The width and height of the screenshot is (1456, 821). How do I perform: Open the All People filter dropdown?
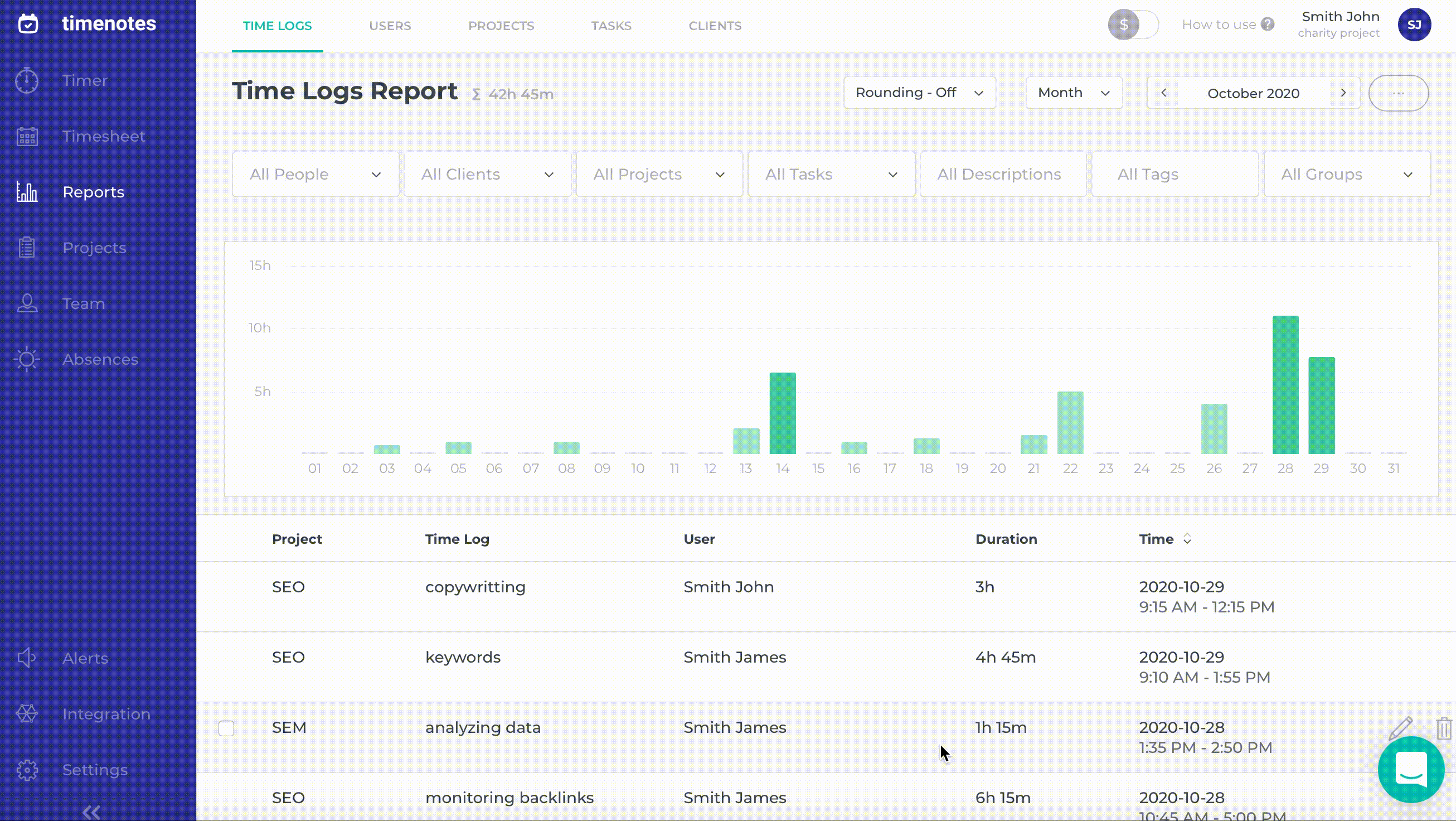[316, 174]
